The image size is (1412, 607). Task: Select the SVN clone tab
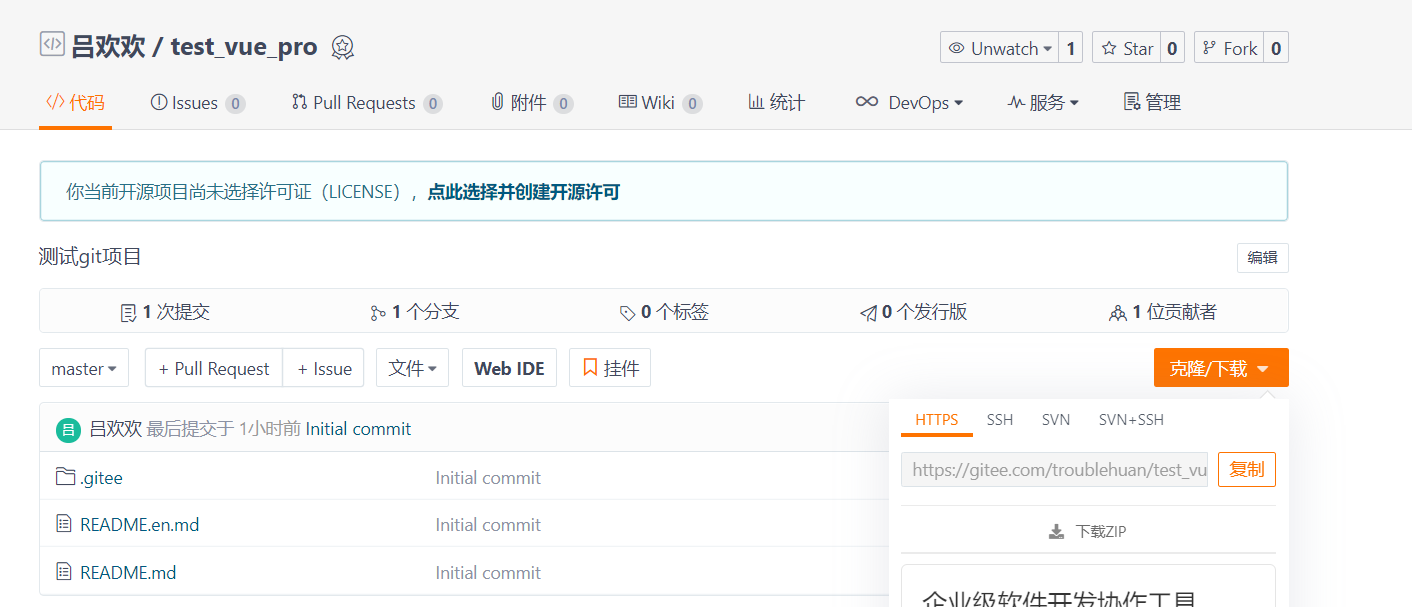[x=1056, y=420]
